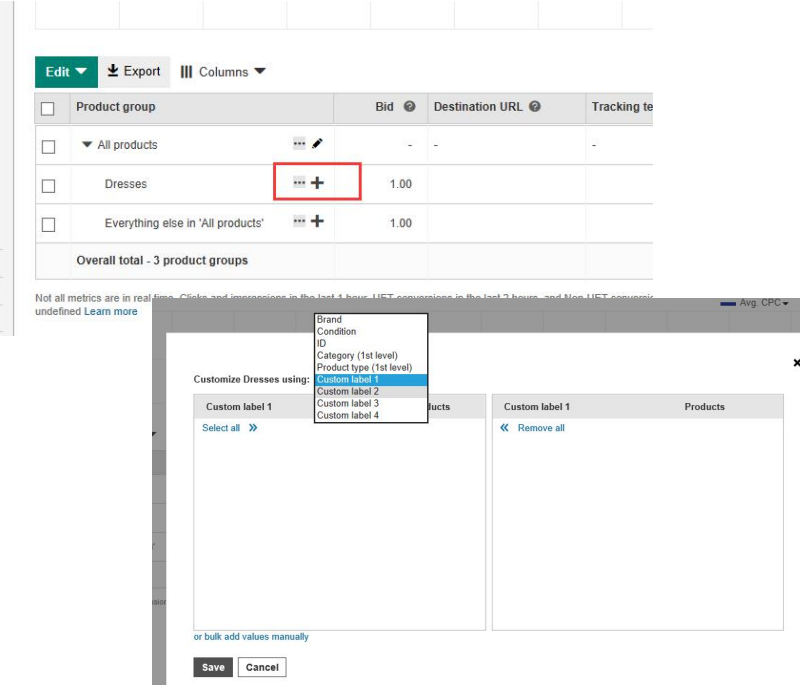
Task: Collapse the All products tree group
Action: (x=87, y=145)
